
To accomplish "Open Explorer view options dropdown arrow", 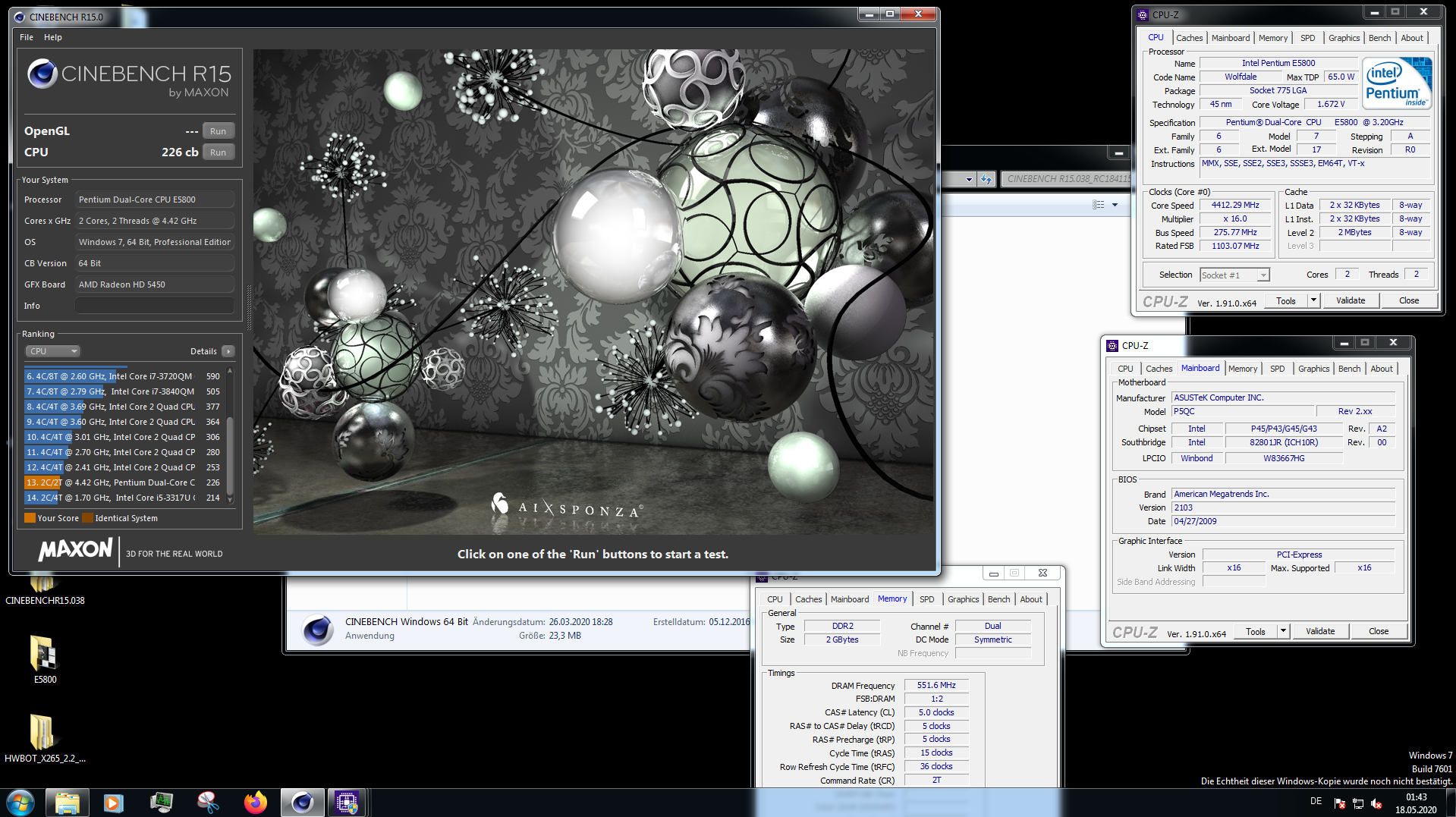I will pyautogui.click(x=1115, y=205).
